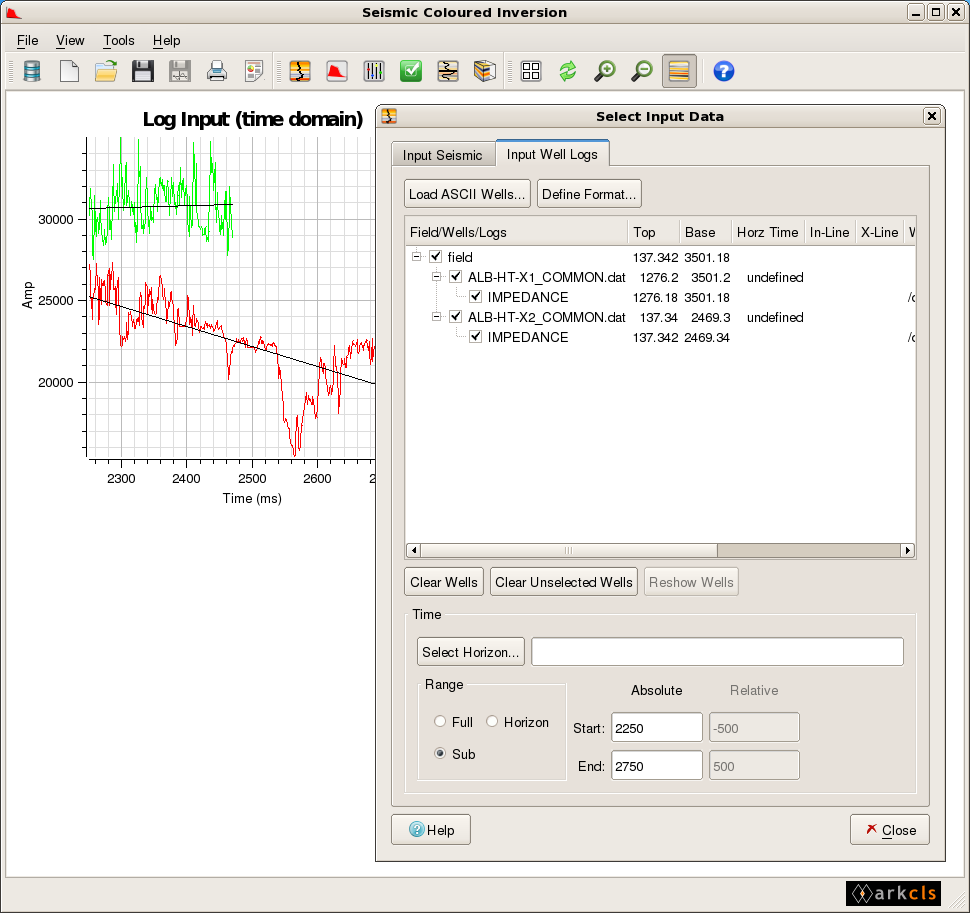Open the report icon with the pie chart
The height and width of the screenshot is (913, 970).
(254, 71)
